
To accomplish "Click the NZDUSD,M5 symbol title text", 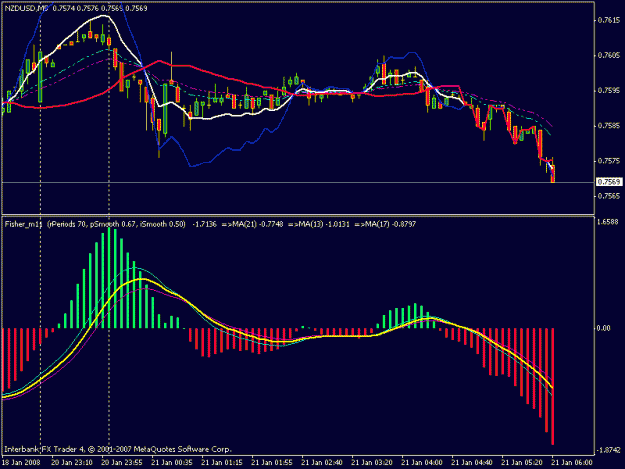I will point(26,8).
